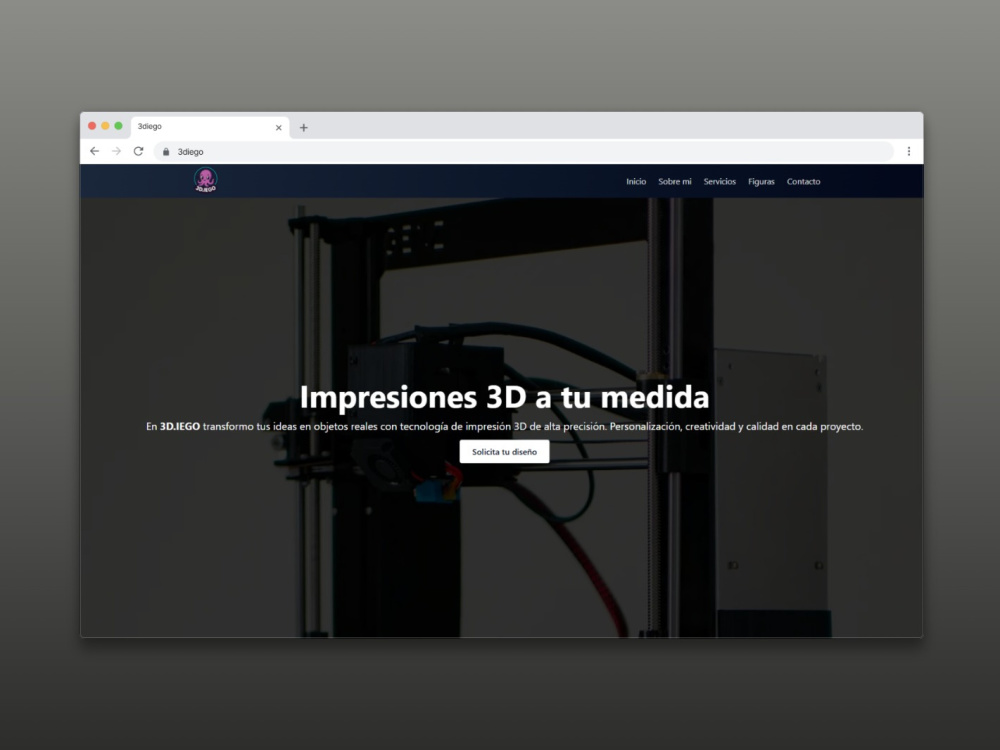Reload the page with the refresh icon
Screen dimensions: 1000x750
138,151
